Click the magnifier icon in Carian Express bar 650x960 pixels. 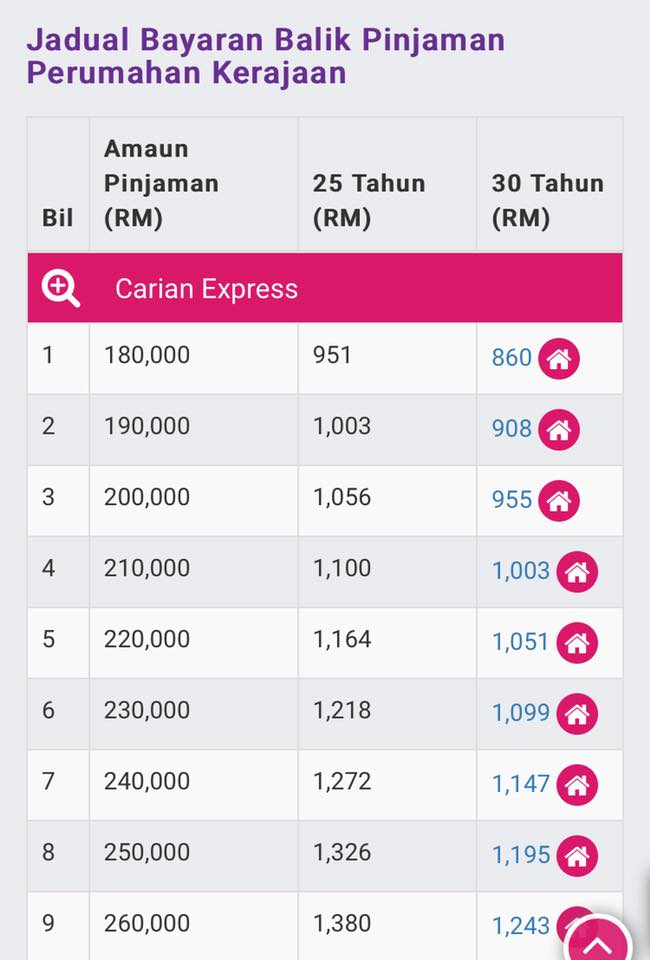pos(61,289)
